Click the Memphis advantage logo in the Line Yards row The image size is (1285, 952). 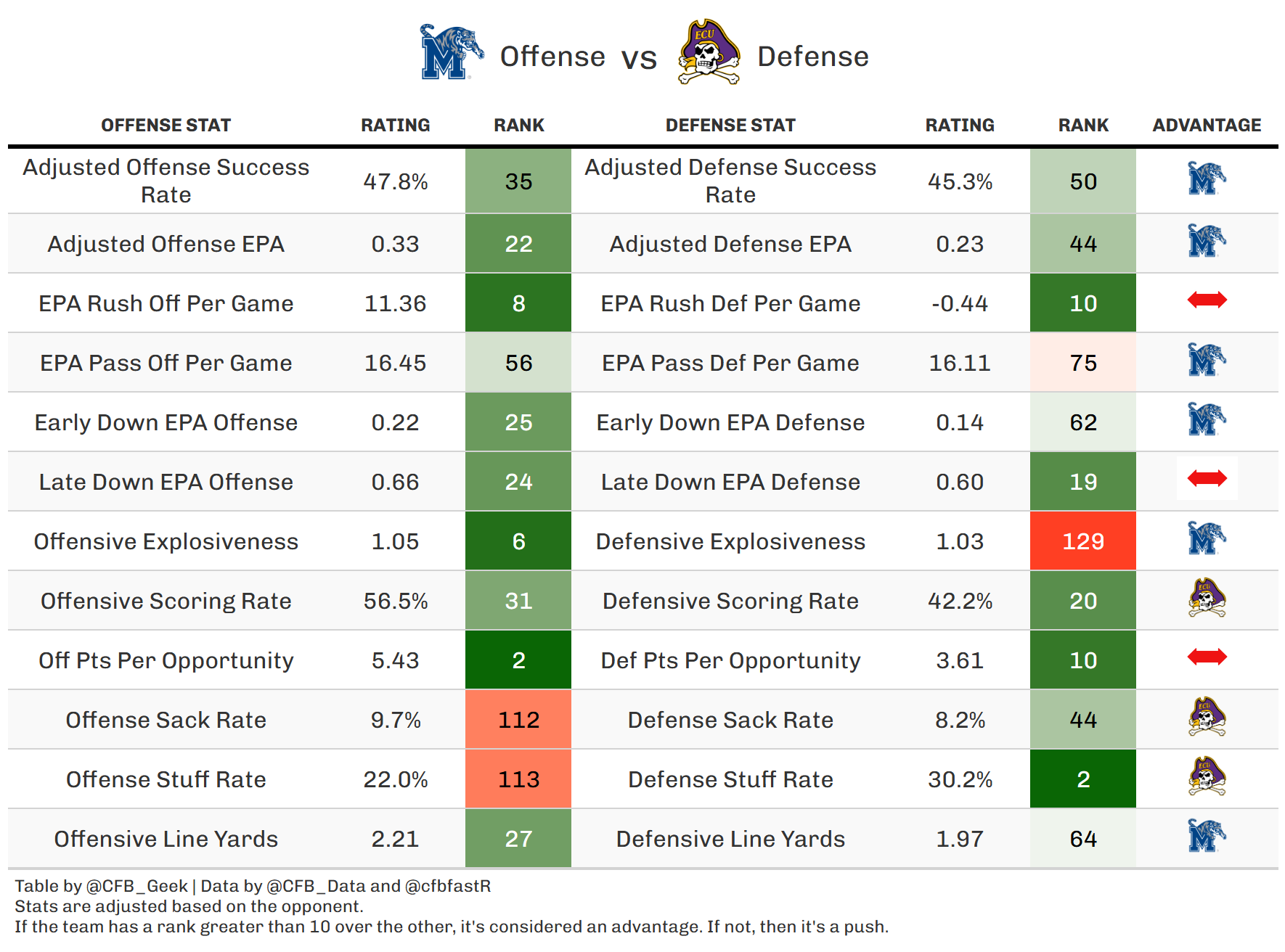(1207, 836)
